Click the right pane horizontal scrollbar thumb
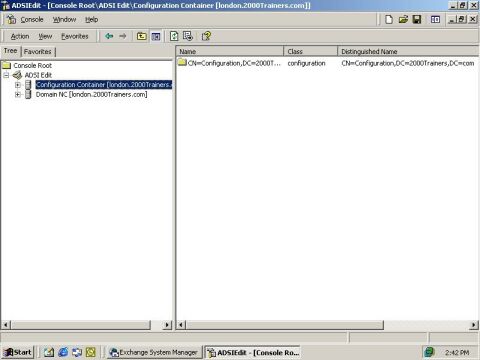480x360 pixels. click(285, 325)
